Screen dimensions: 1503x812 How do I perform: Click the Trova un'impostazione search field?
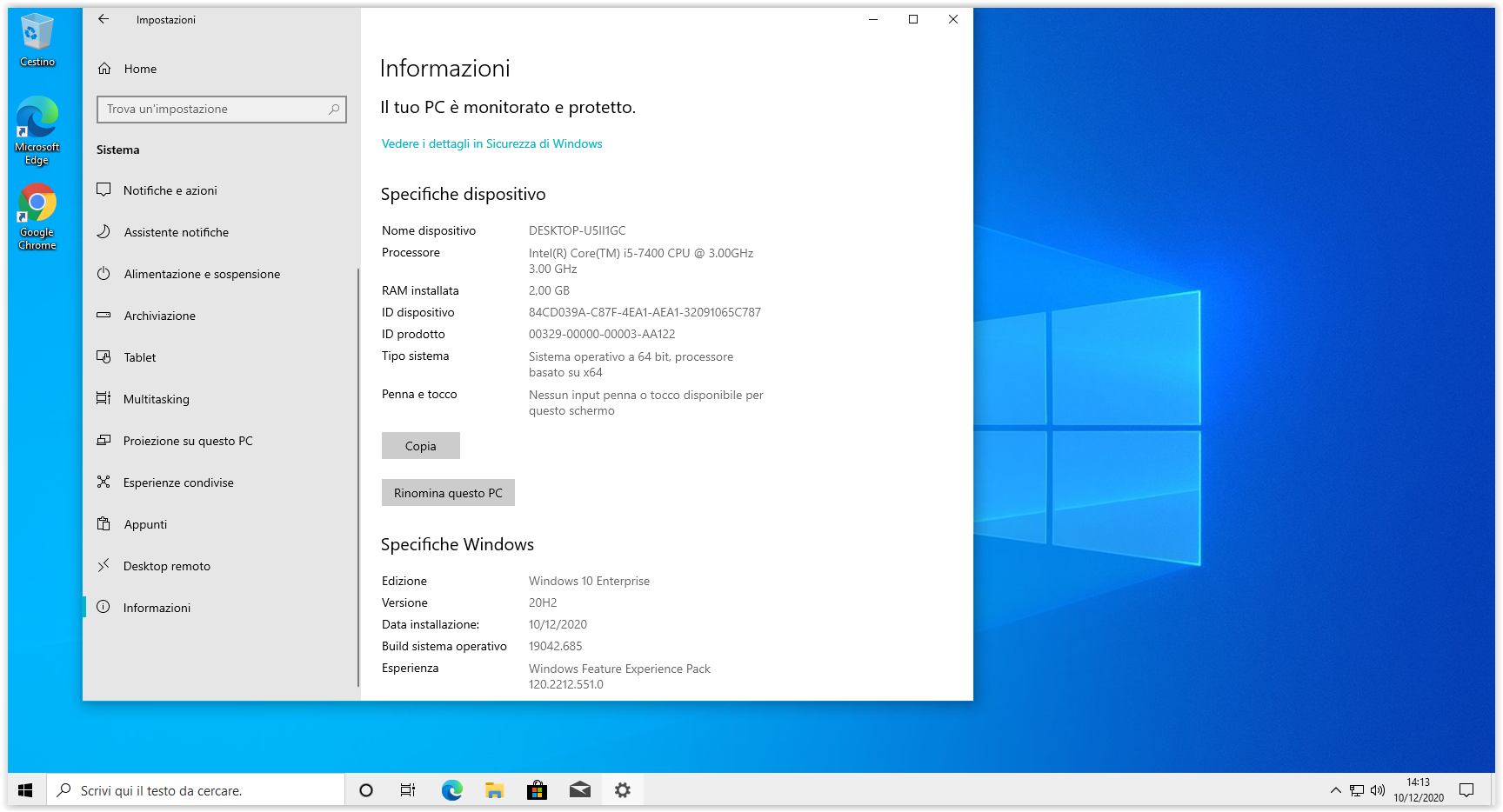pyautogui.click(x=222, y=110)
